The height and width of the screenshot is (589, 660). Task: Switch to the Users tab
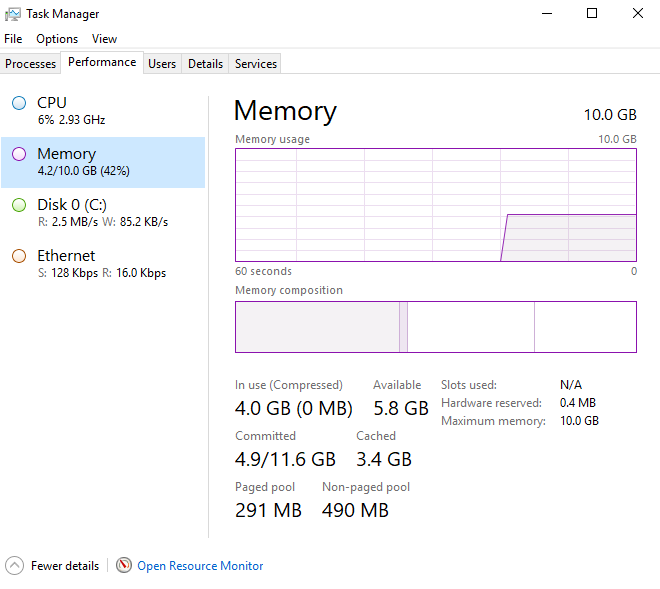pos(162,64)
